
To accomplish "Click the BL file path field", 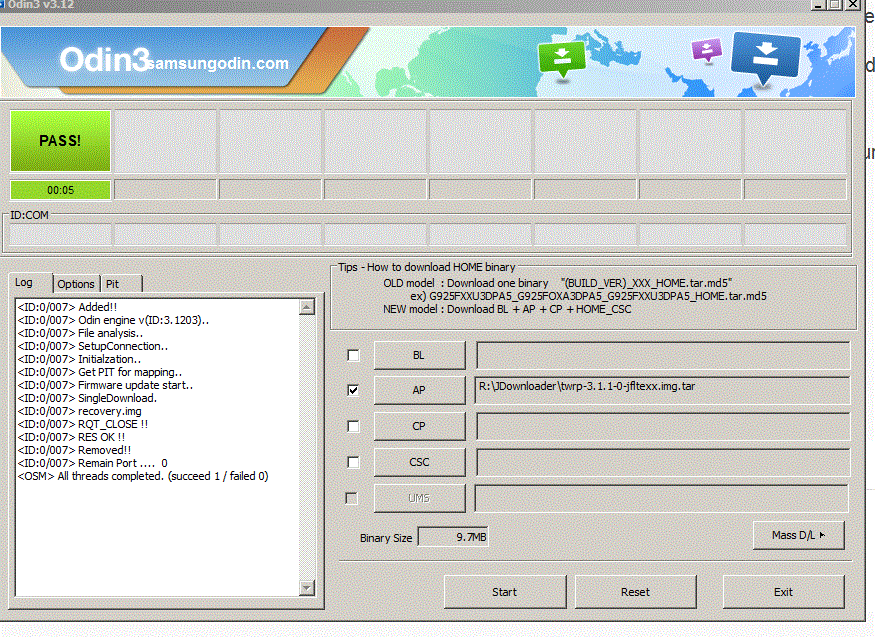I will (663, 355).
